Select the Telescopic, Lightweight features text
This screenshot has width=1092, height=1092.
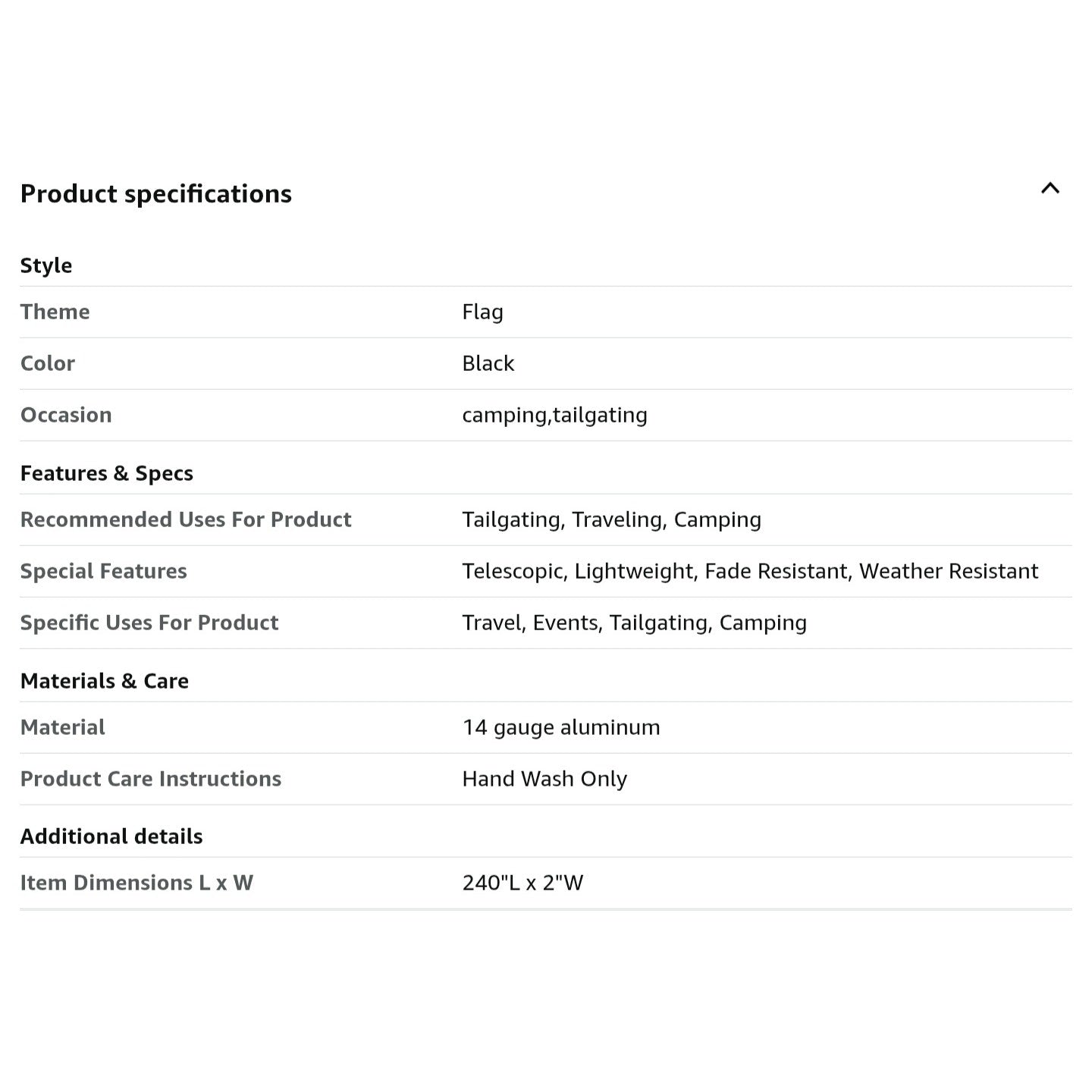(x=750, y=572)
